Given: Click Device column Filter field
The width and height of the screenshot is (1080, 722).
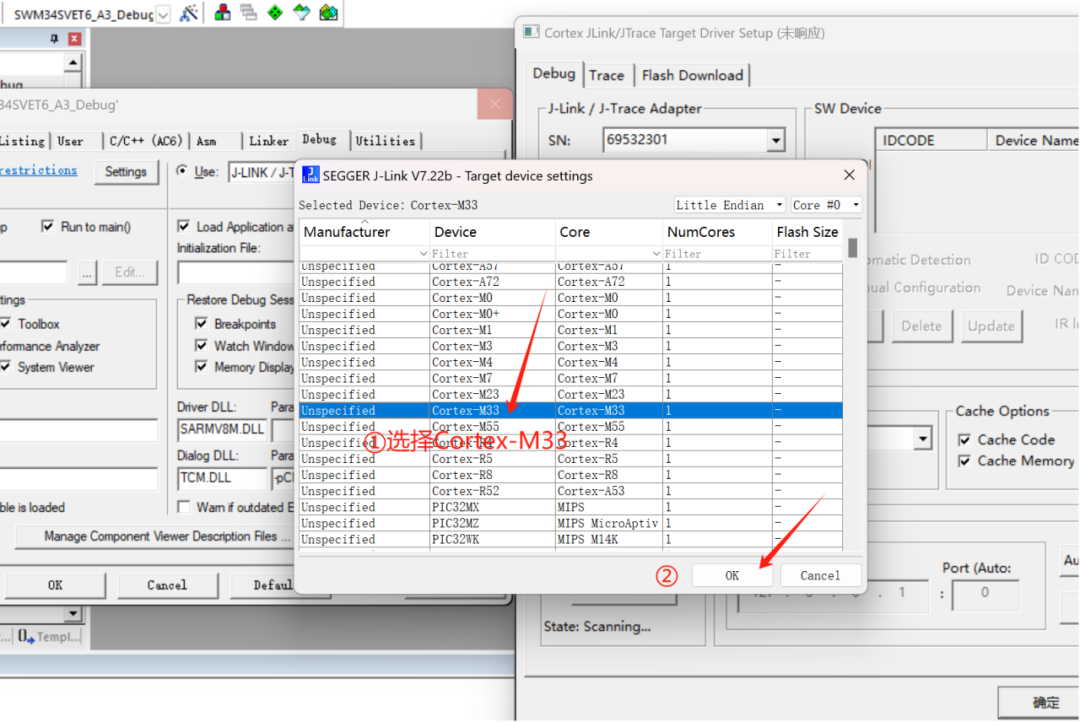Looking at the screenshot, I should [x=492, y=254].
